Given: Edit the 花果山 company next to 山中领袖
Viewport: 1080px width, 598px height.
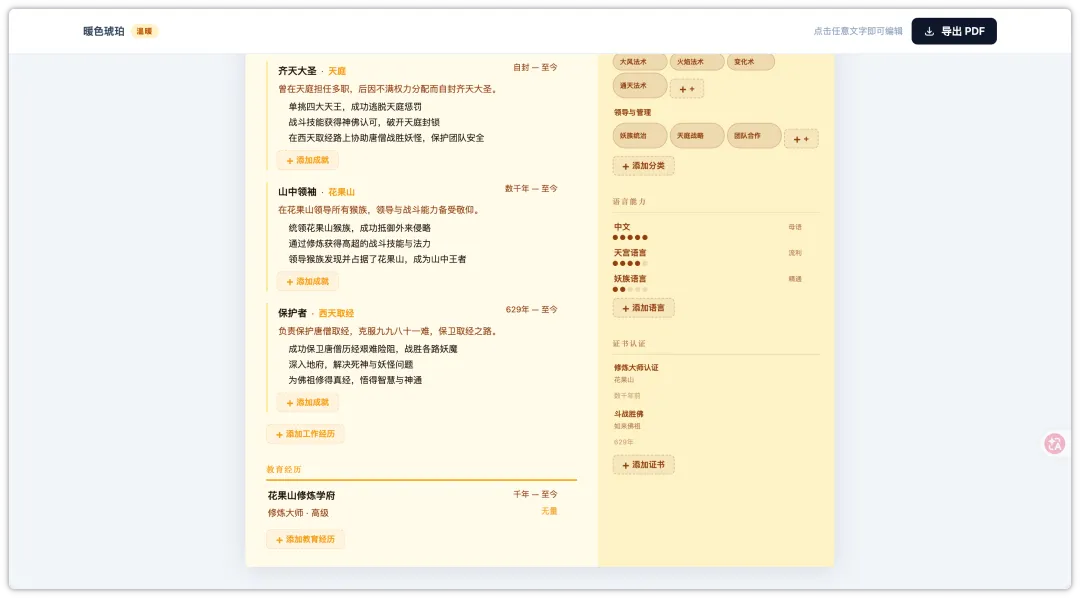Looking at the screenshot, I should 342,192.
